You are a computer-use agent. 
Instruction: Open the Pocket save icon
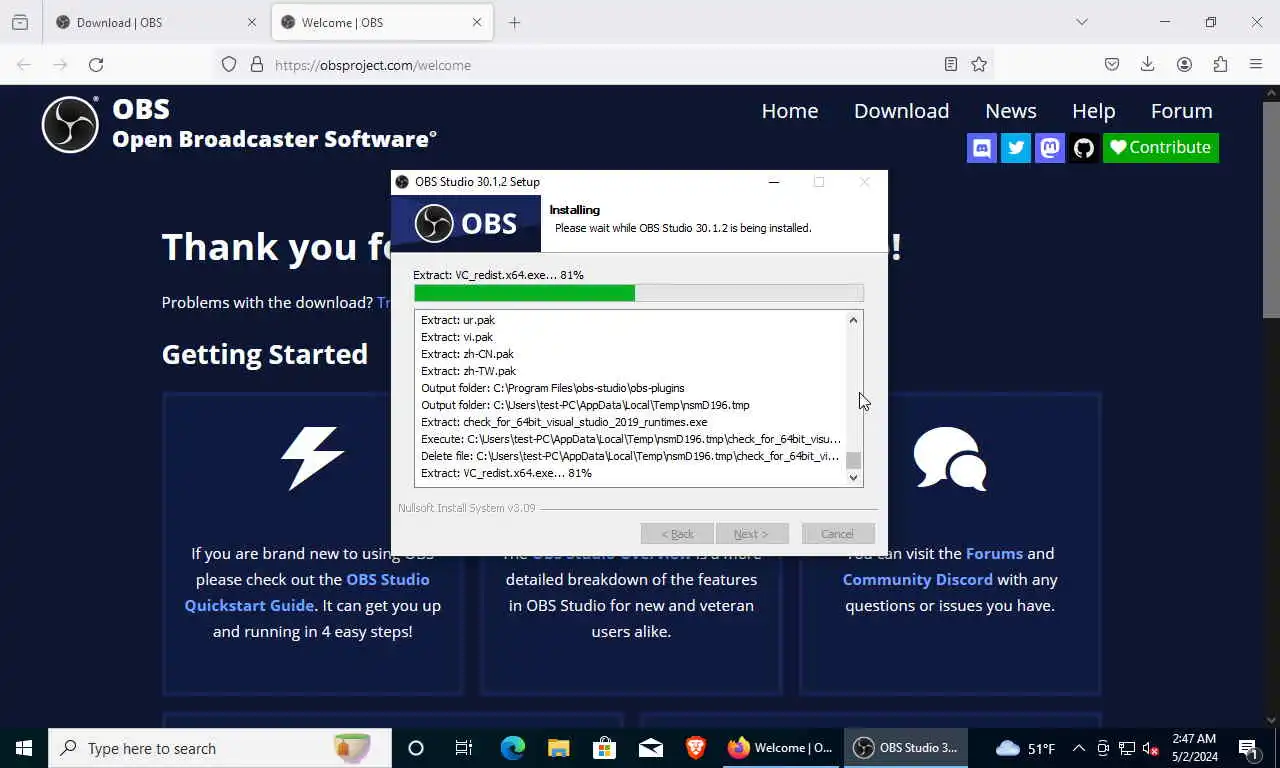pyautogui.click(x=1112, y=65)
